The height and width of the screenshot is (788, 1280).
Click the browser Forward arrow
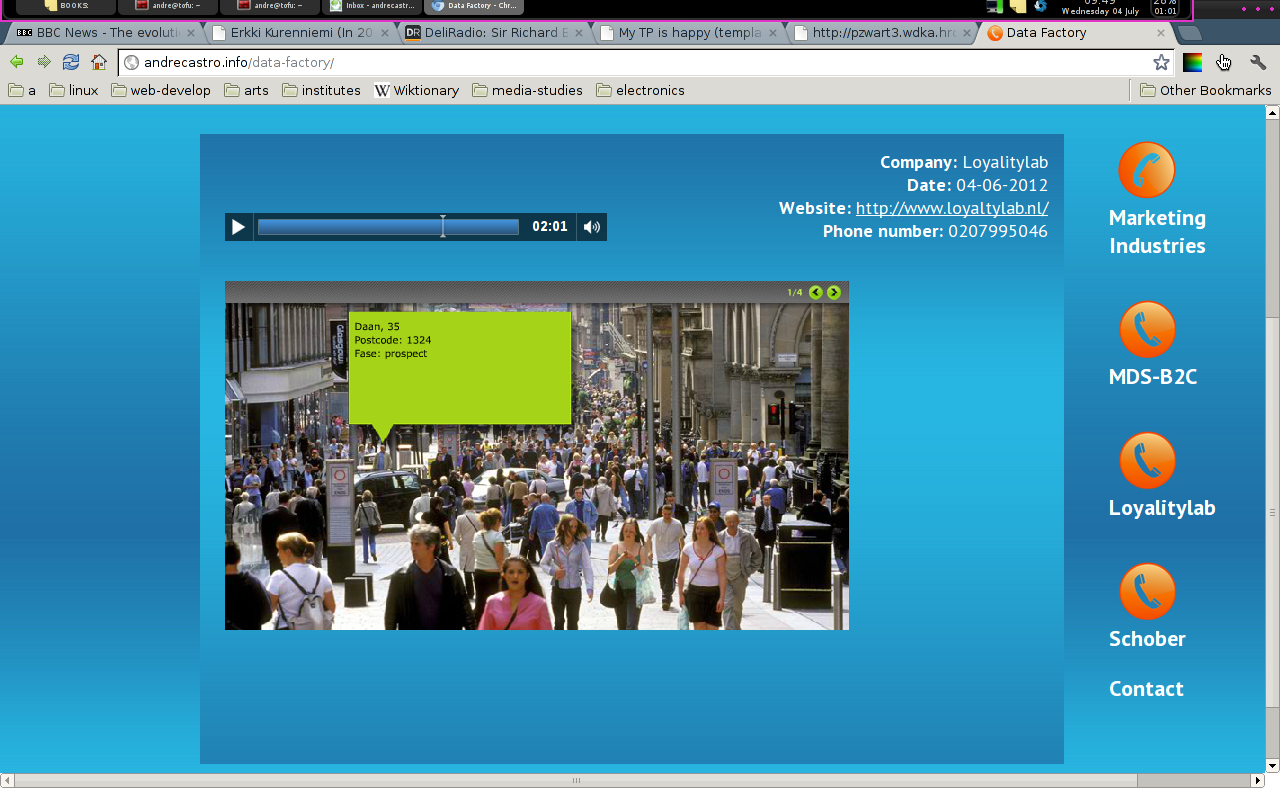tap(44, 62)
